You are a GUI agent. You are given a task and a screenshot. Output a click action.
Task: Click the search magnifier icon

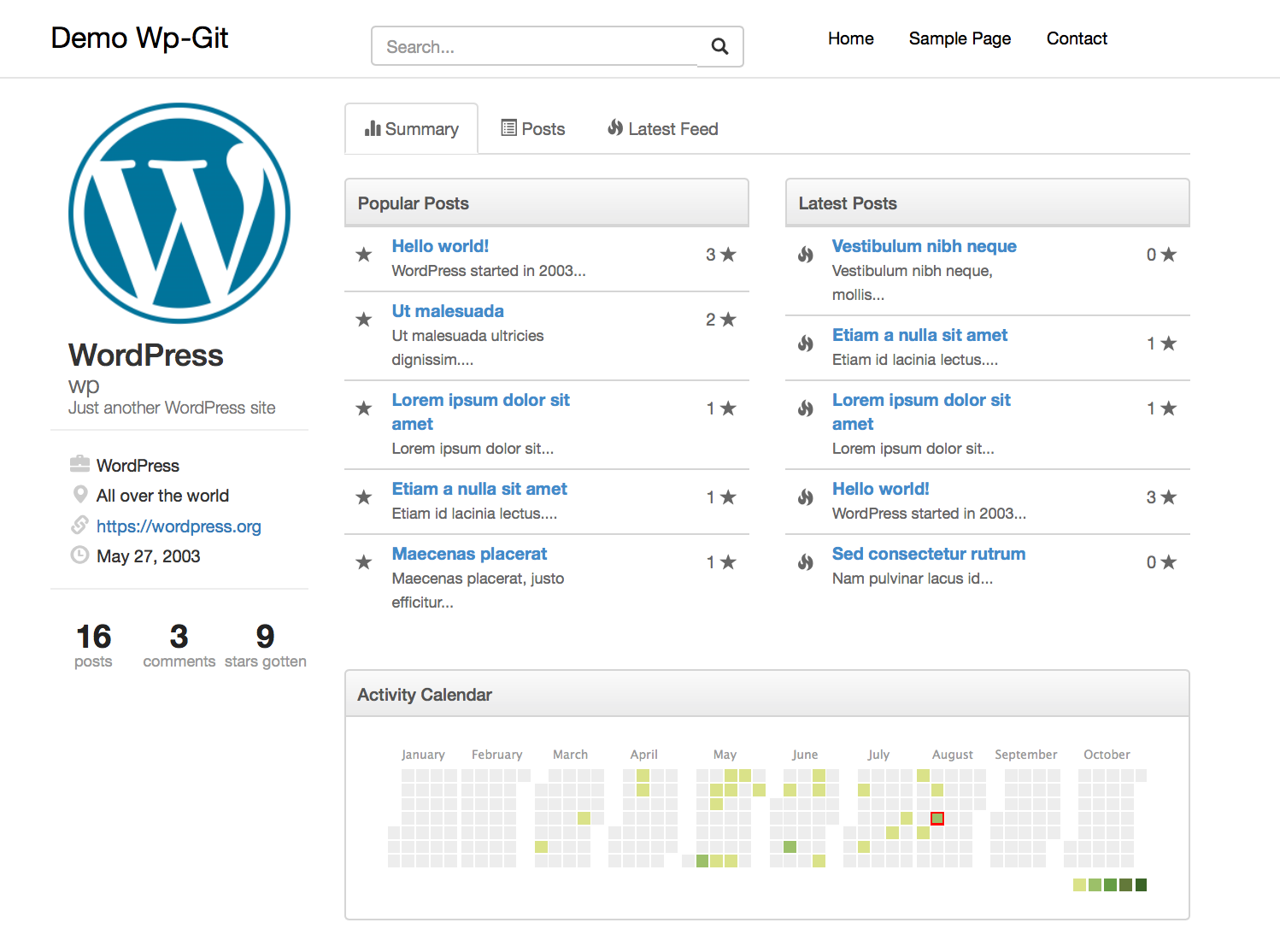click(719, 46)
